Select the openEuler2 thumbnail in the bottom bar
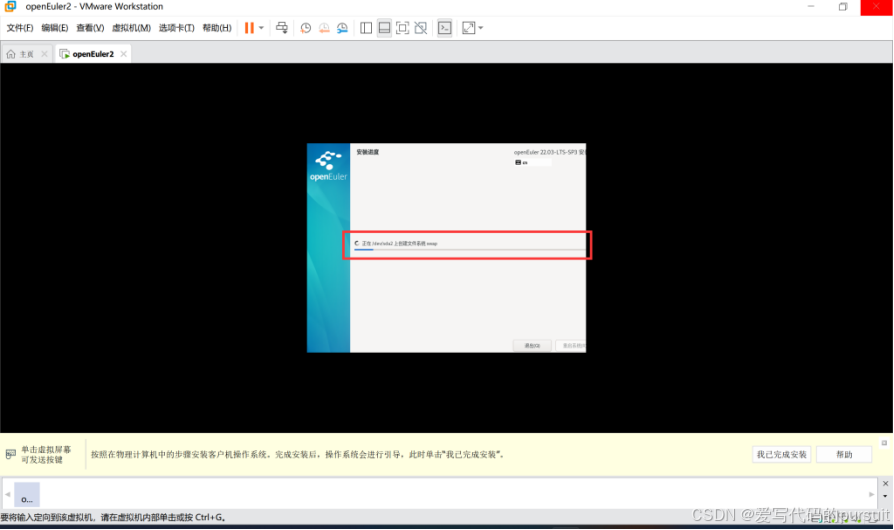Screen dimensions: 894x530 [x=27, y=494]
